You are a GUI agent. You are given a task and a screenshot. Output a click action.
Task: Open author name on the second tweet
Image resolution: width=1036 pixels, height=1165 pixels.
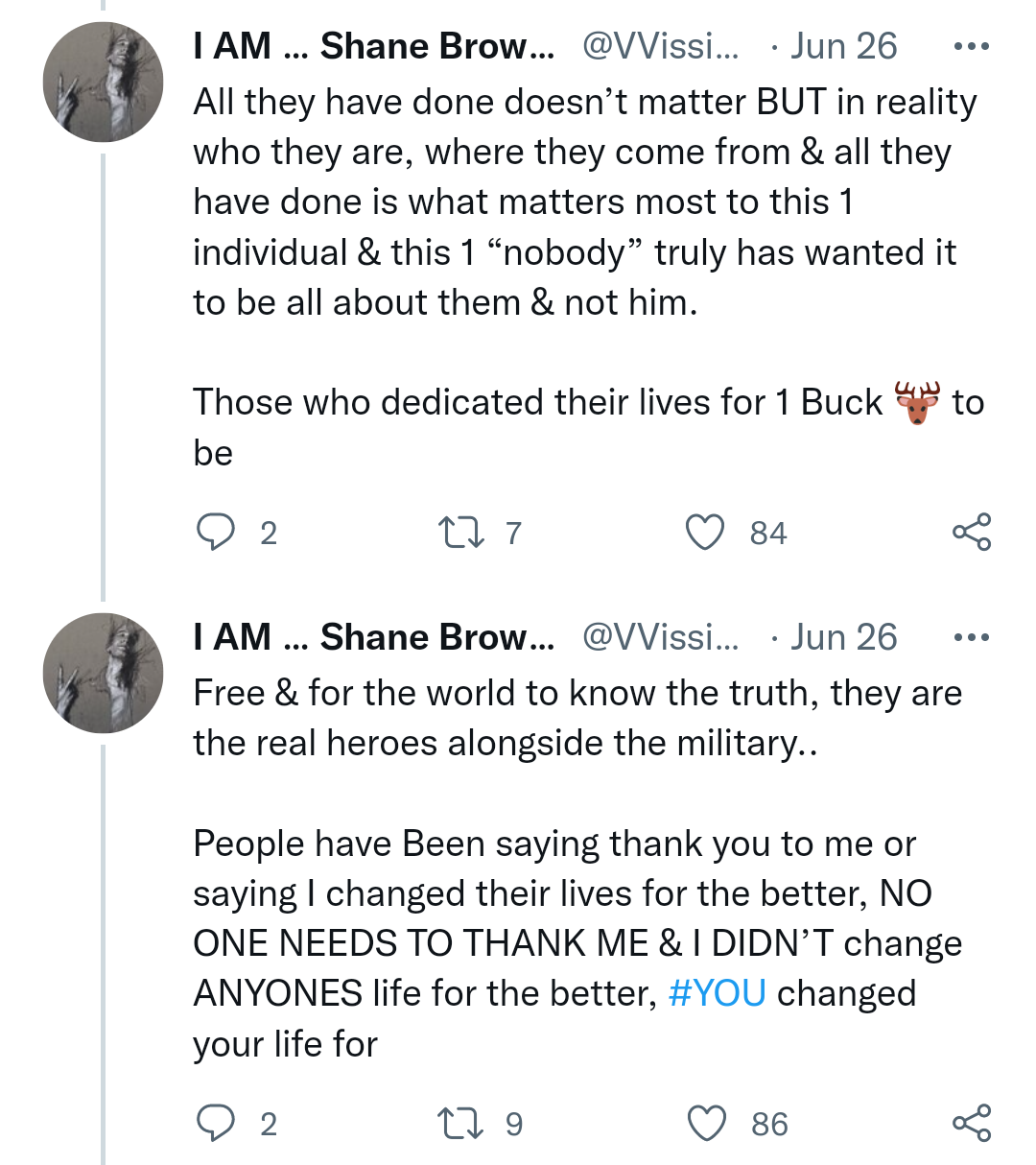(x=373, y=637)
